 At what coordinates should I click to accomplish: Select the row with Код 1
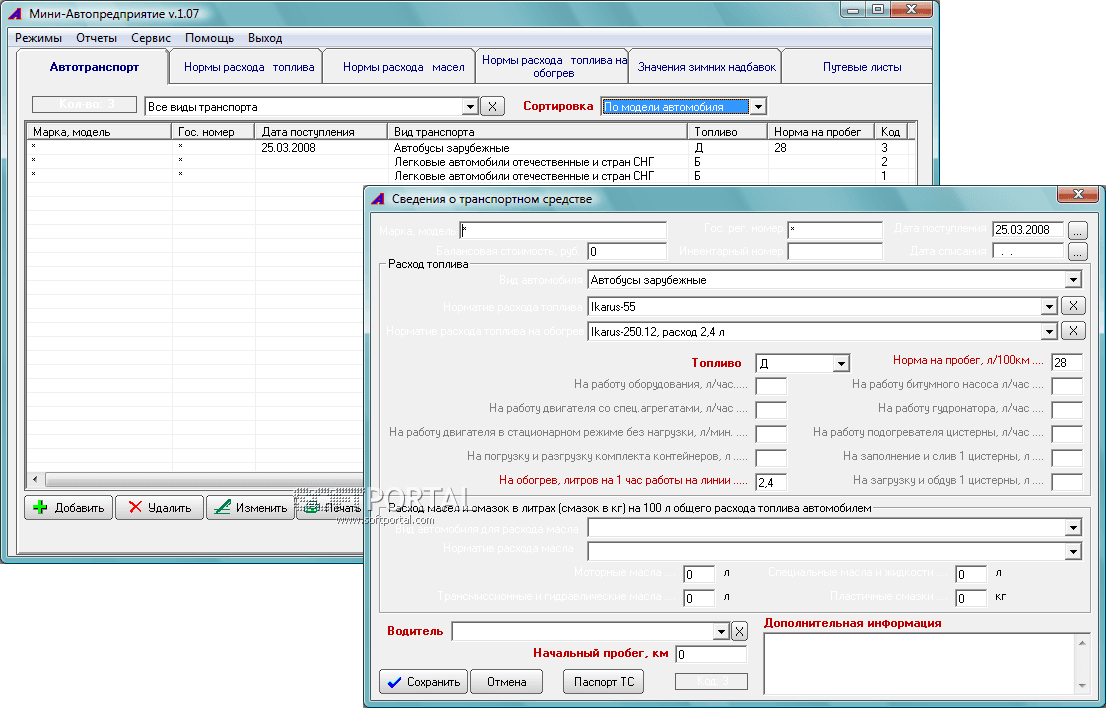coord(471,176)
